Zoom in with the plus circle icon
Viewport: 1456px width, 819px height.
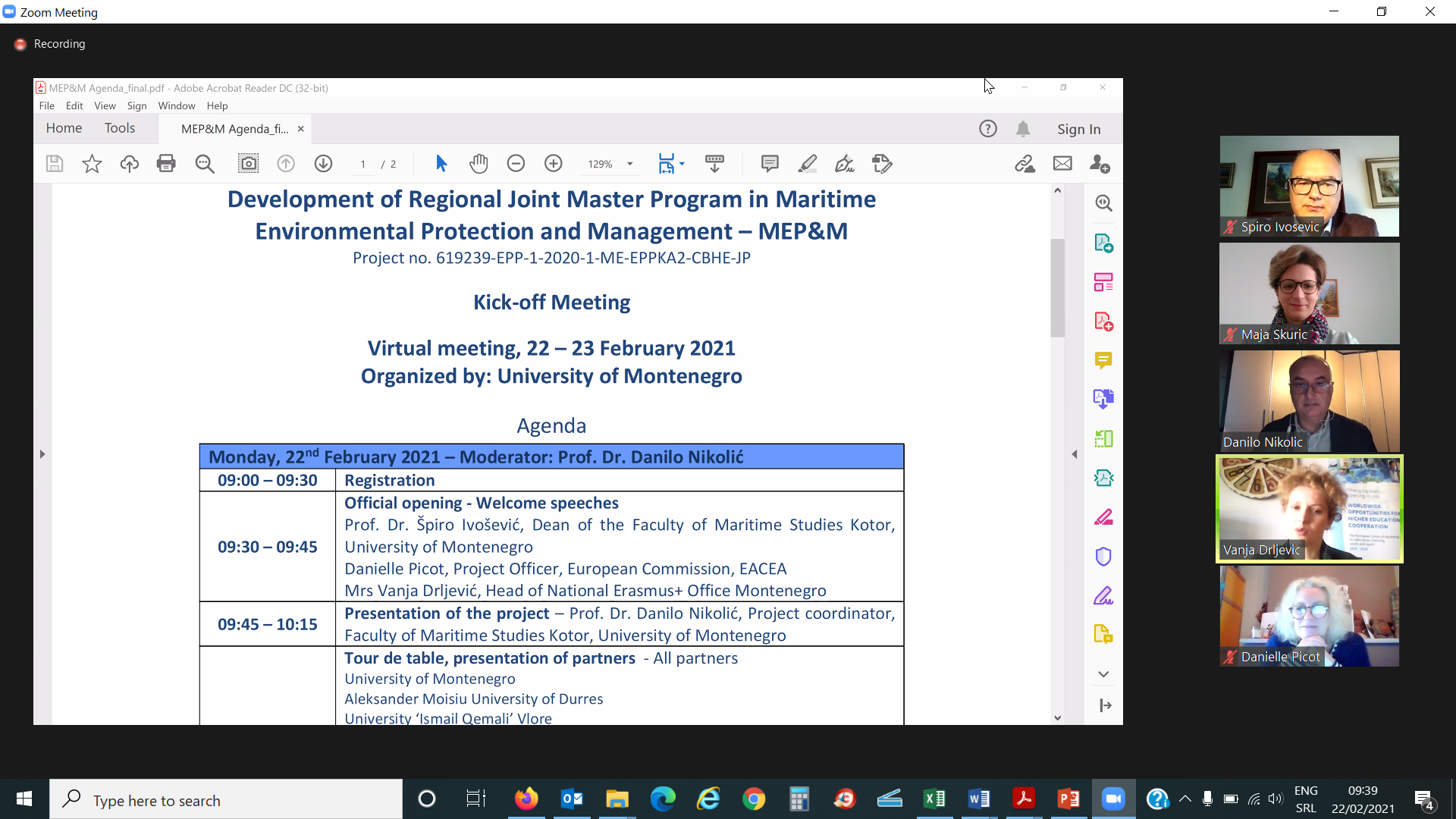pyautogui.click(x=554, y=164)
